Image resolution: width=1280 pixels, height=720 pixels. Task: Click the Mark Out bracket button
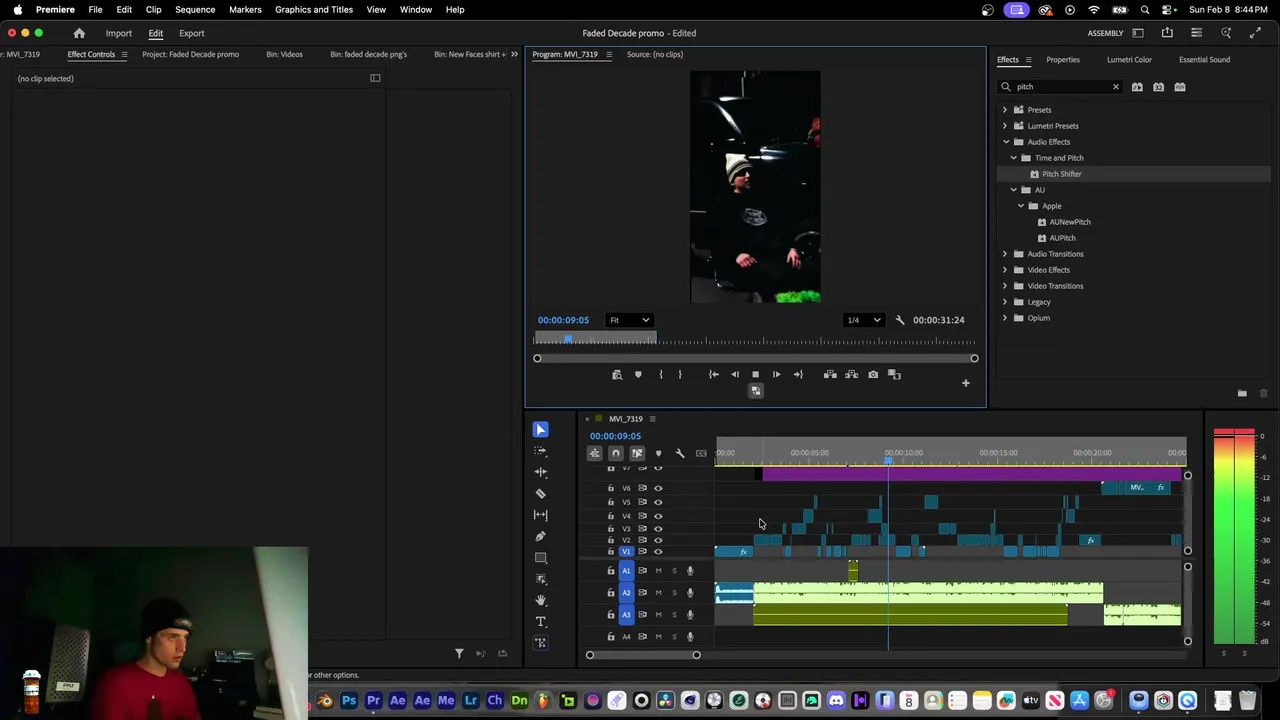[x=680, y=375]
